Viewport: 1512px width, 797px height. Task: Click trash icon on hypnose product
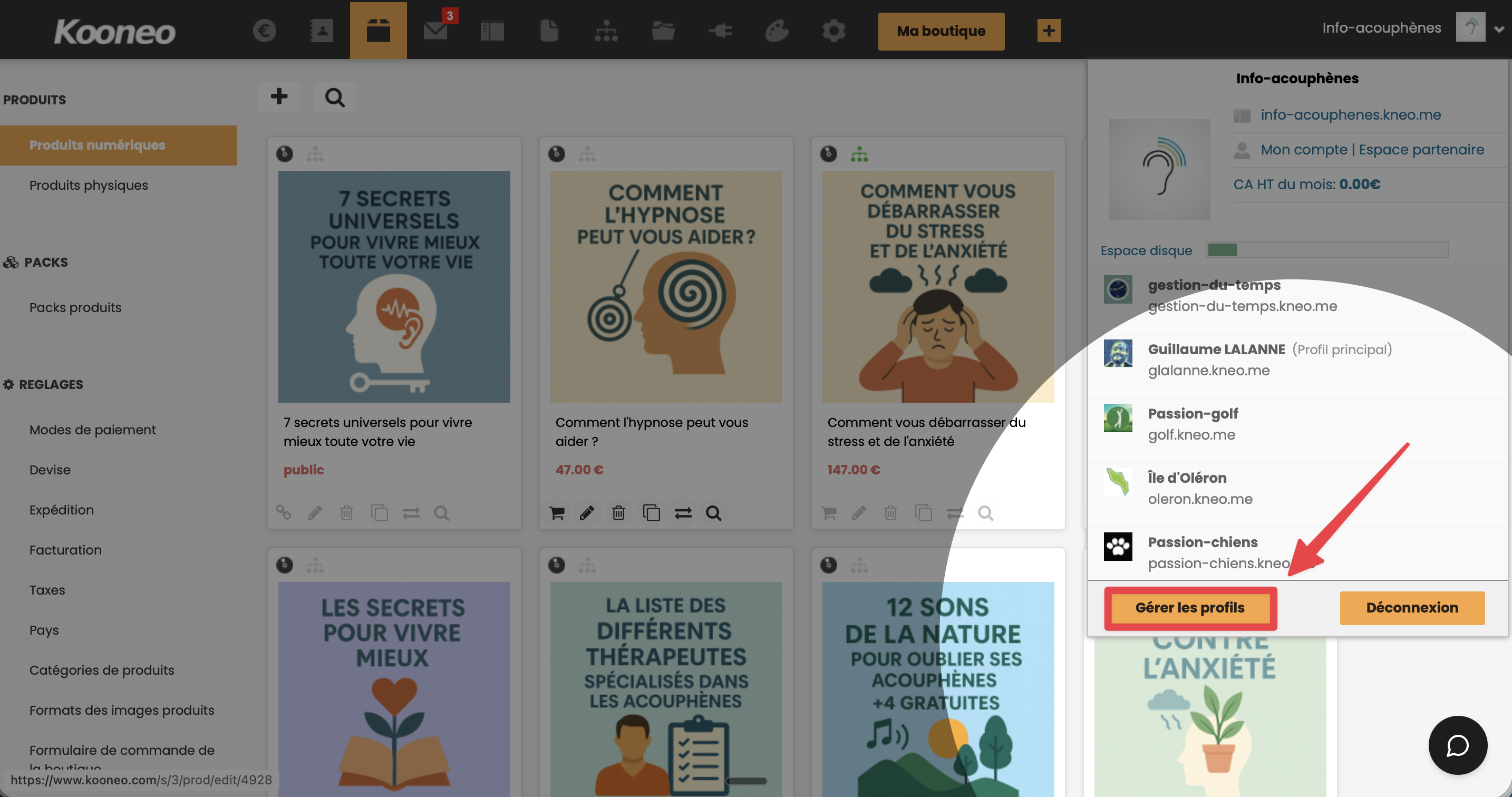[x=618, y=513]
